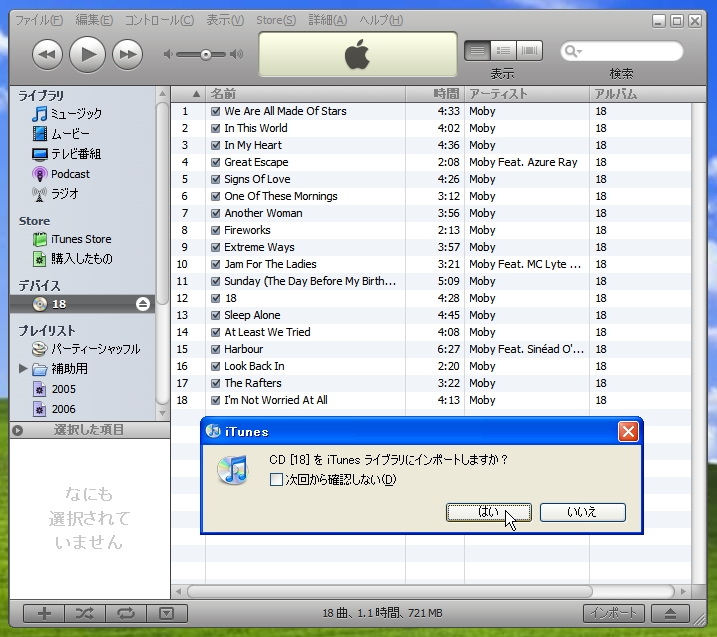The width and height of the screenshot is (717, 637).
Task: Click はい to import CD
Action: pos(489,512)
